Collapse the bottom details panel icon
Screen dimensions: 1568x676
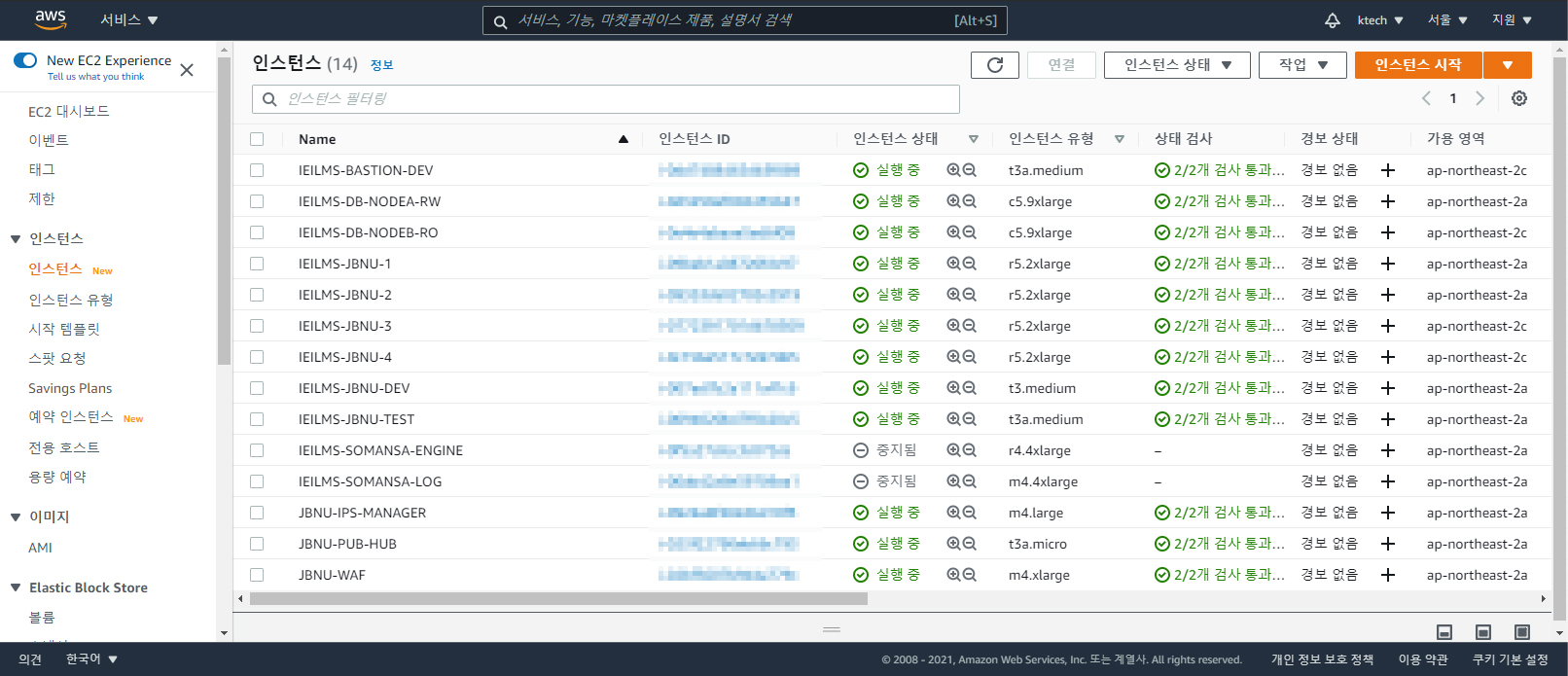(1444, 632)
